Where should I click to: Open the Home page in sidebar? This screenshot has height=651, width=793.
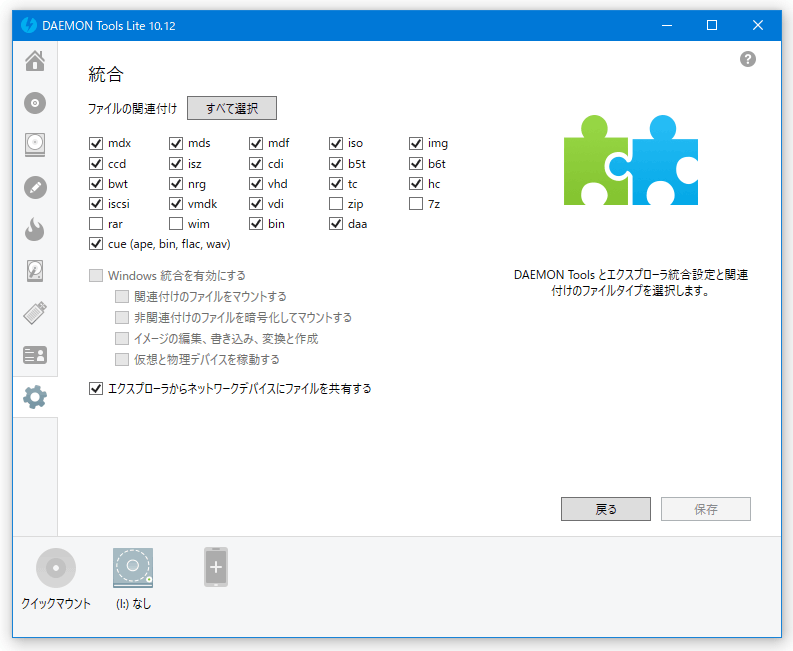pos(35,61)
